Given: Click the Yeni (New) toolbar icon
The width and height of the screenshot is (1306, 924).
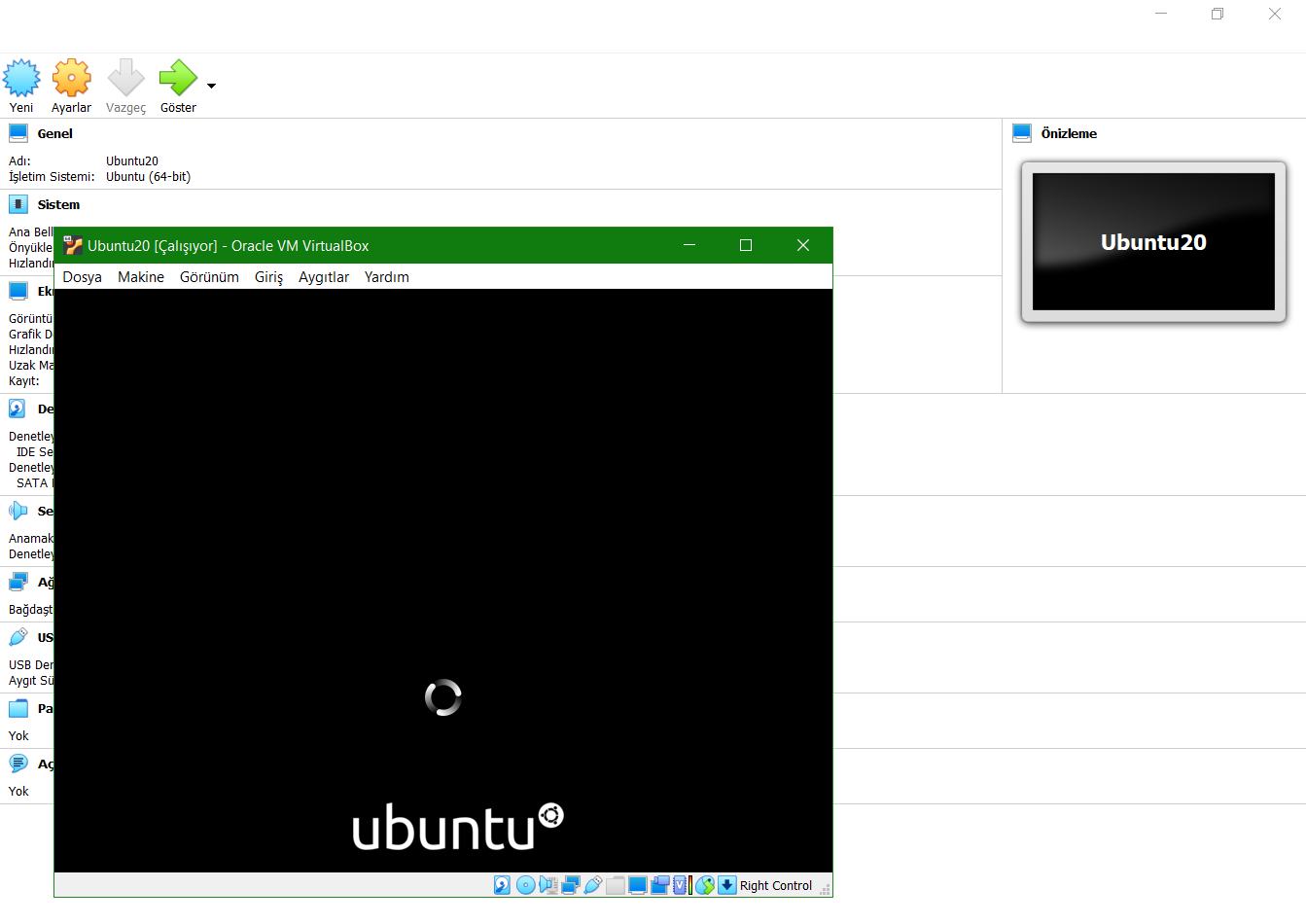Looking at the screenshot, I should tap(21, 78).
